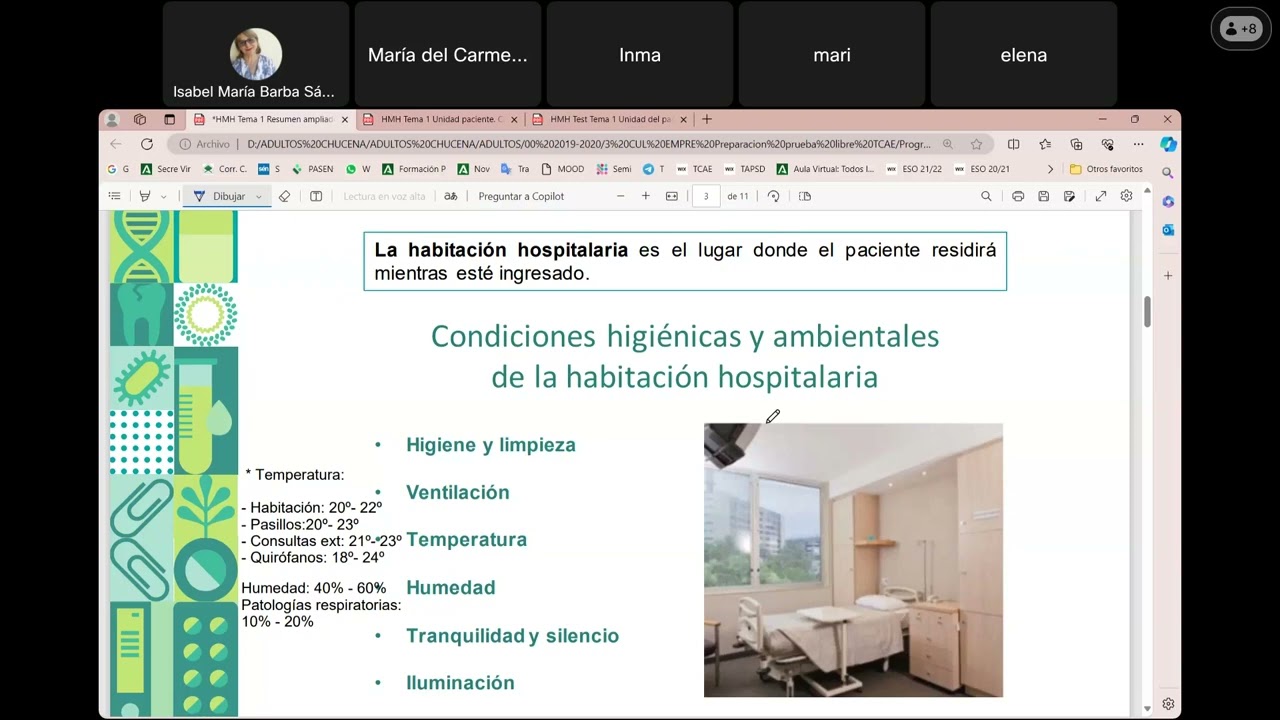The width and height of the screenshot is (1280, 720).
Task: Click the rotate page icon
Action: coord(773,196)
